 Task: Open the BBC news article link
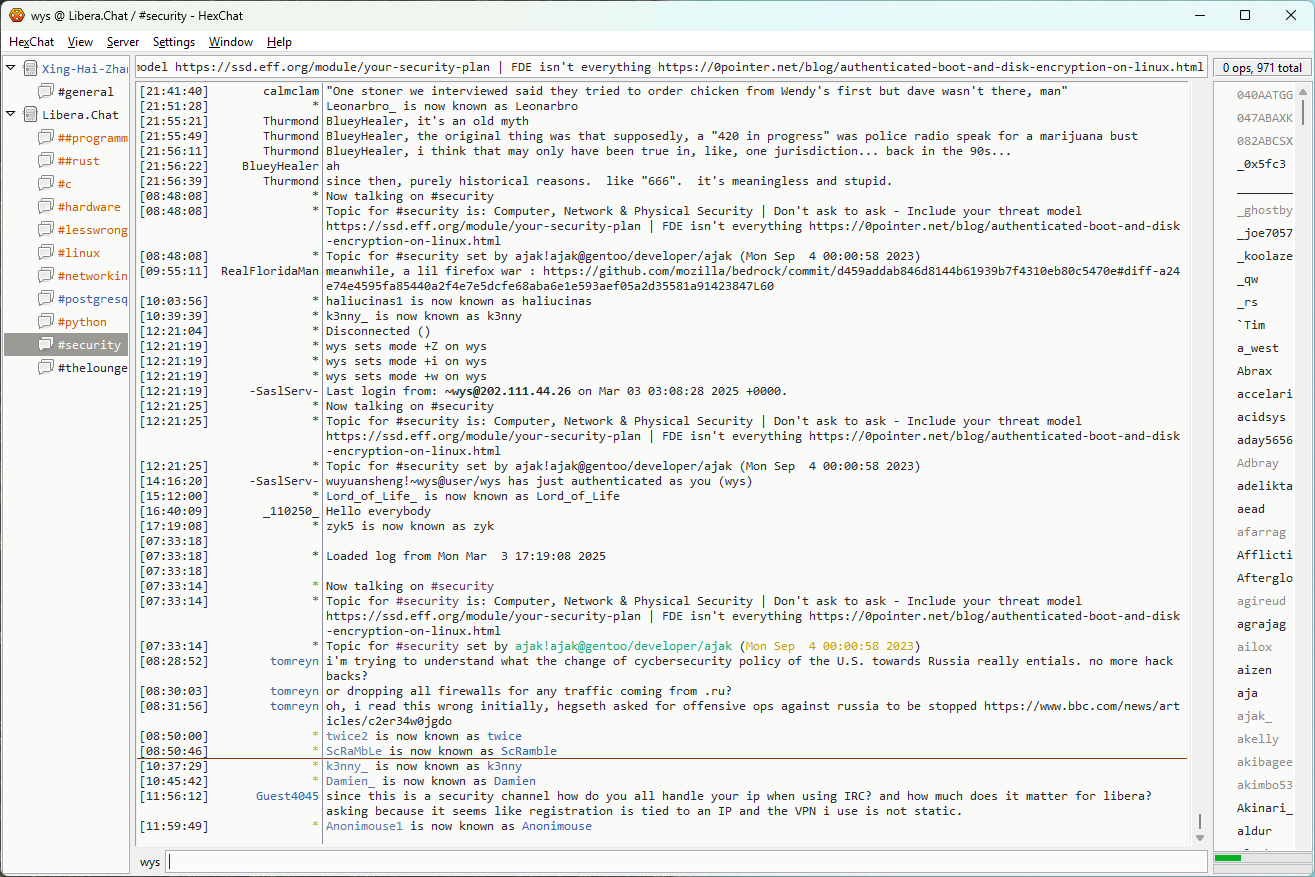click(x=1081, y=706)
